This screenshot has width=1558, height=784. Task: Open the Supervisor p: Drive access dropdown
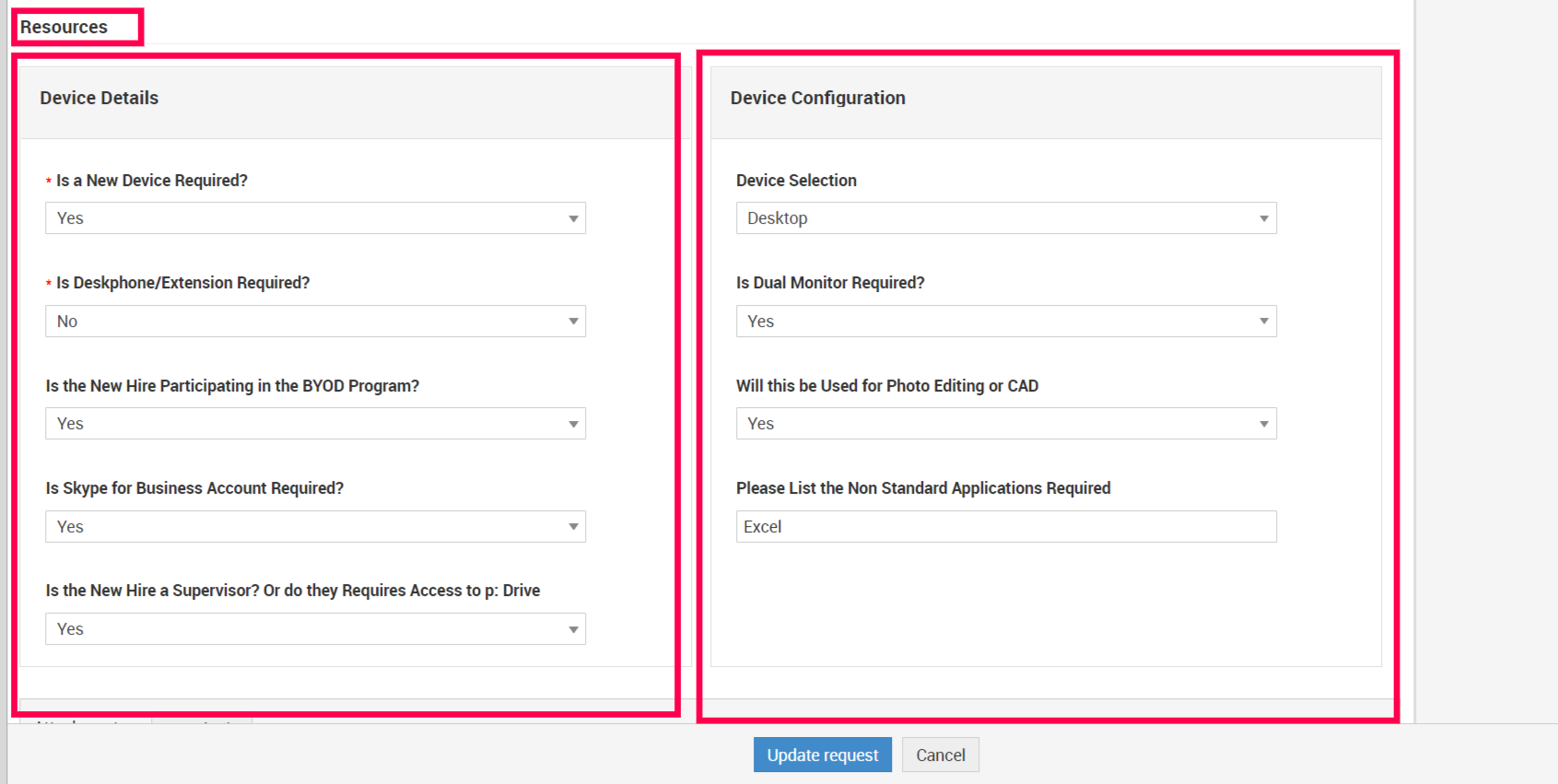pyautogui.click(x=315, y=629)
